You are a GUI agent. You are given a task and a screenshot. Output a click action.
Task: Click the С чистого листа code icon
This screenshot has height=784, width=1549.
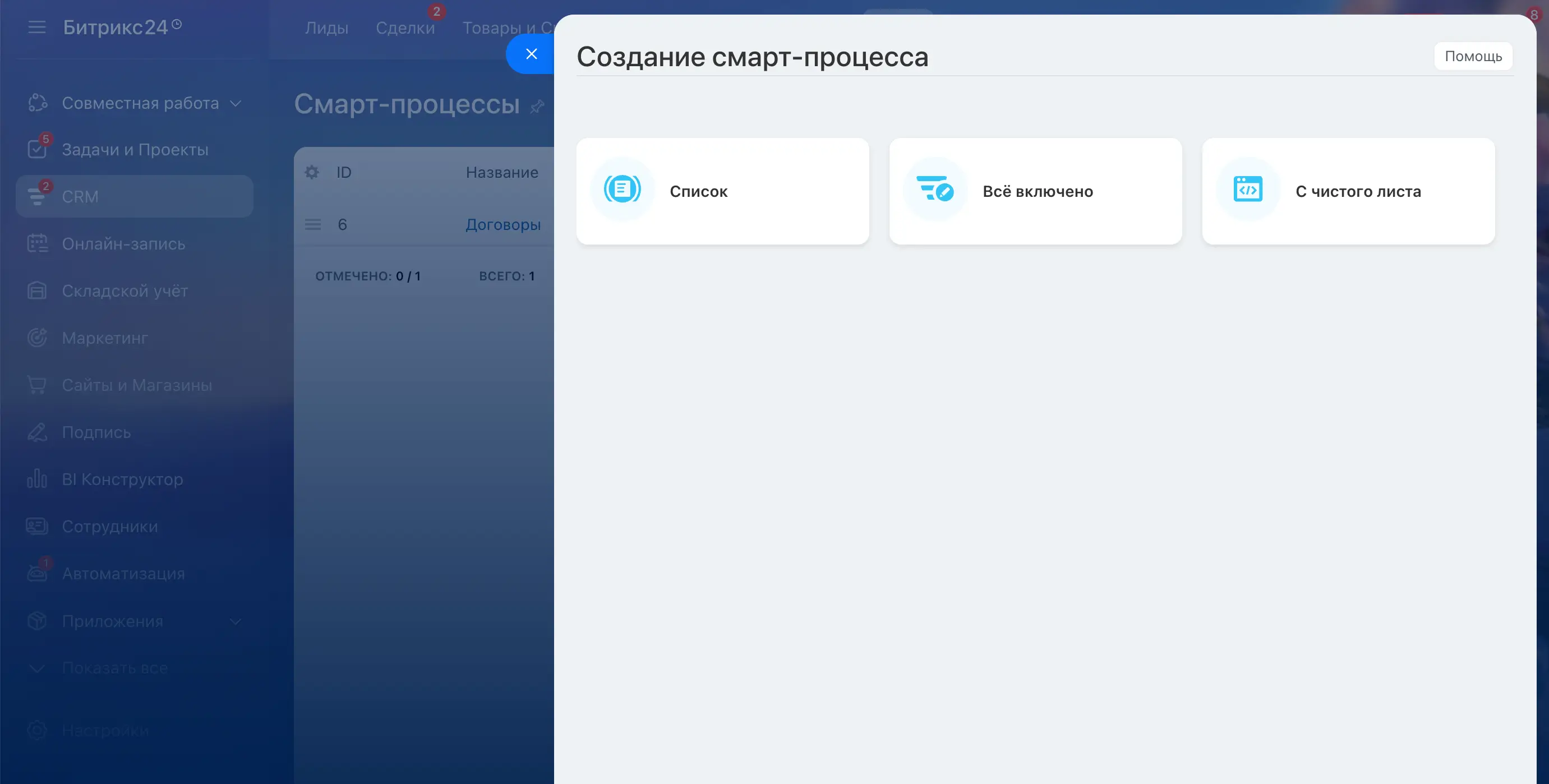pos(1248,190)
